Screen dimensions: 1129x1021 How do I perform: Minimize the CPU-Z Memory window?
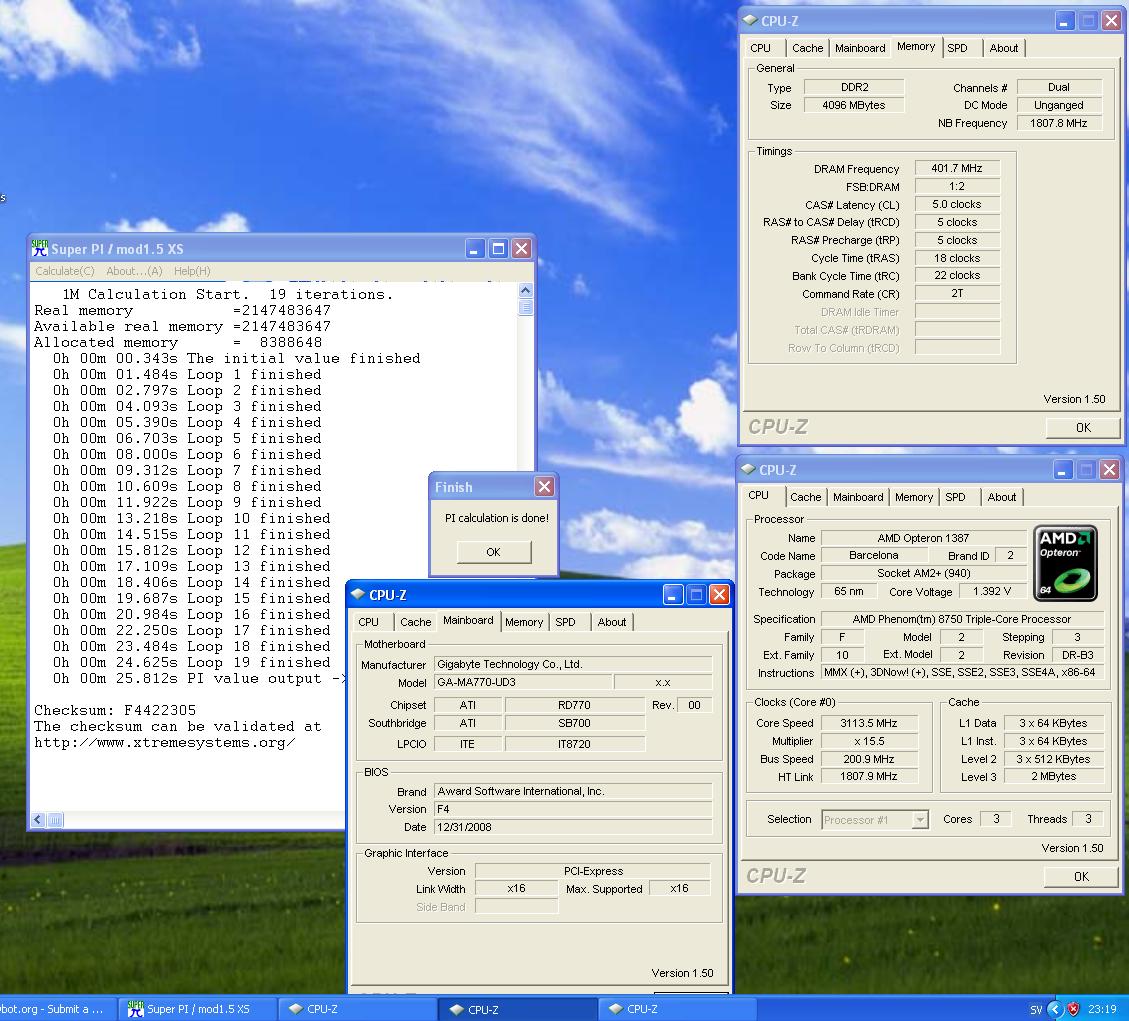(1065, 21)
